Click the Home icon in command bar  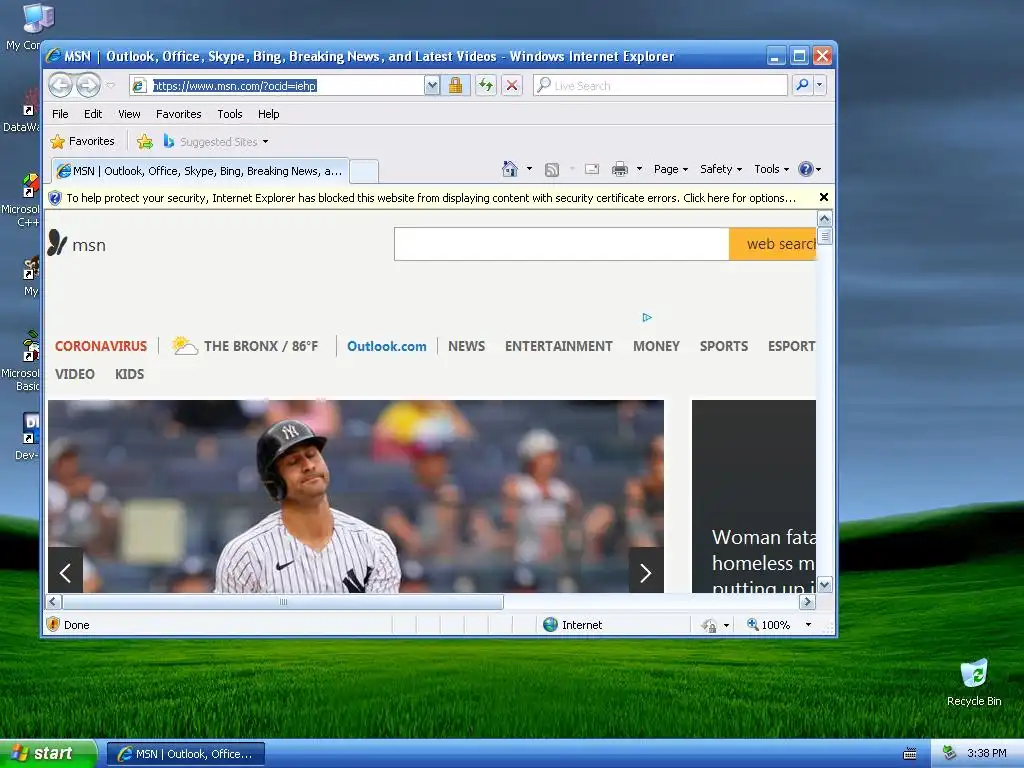509,169
